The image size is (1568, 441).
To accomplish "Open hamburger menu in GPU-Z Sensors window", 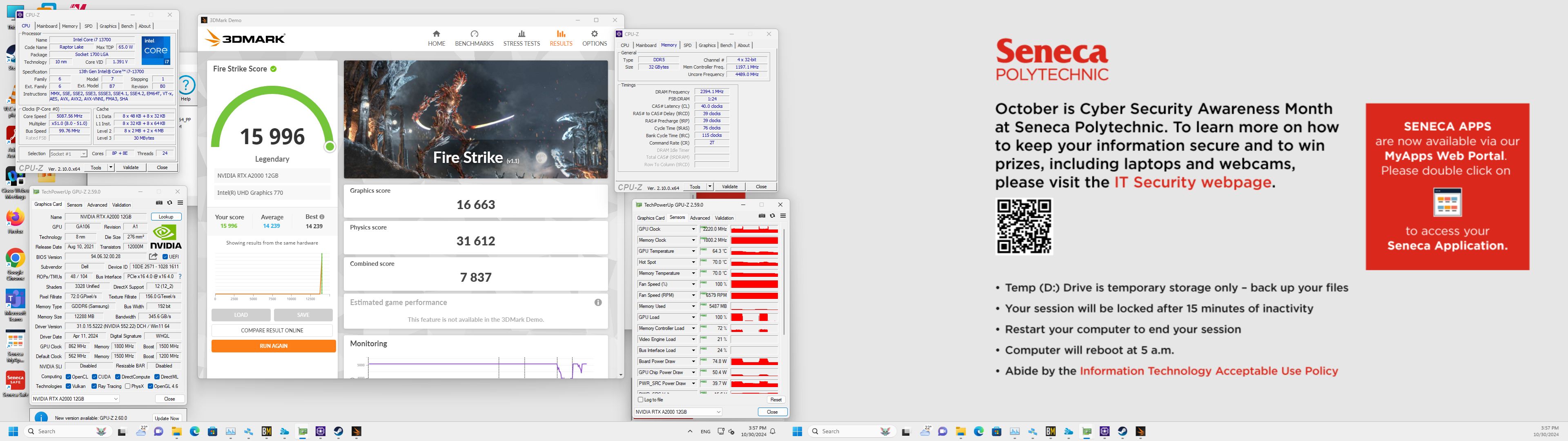I will (x=783, y=216).
